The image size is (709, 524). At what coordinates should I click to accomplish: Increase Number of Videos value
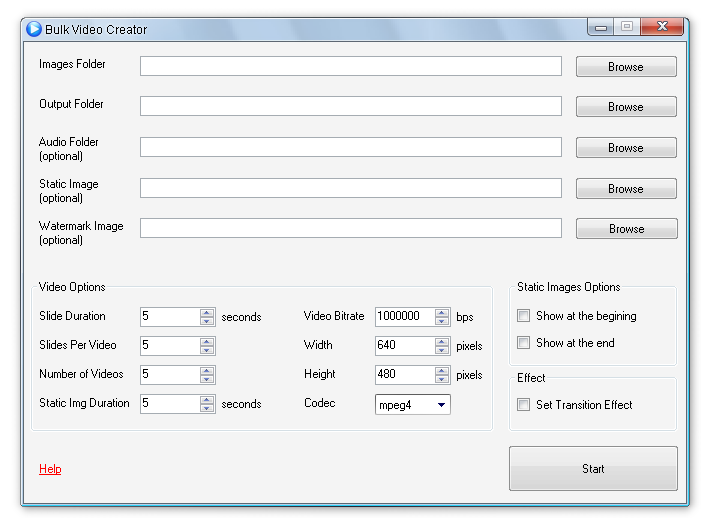[207, 370]
